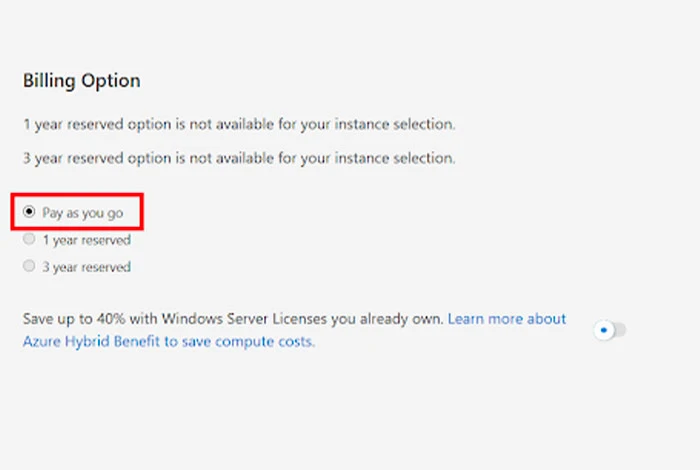Click the Save up to 40% description text
700x470 pixels.
click(x=233, y=319)
